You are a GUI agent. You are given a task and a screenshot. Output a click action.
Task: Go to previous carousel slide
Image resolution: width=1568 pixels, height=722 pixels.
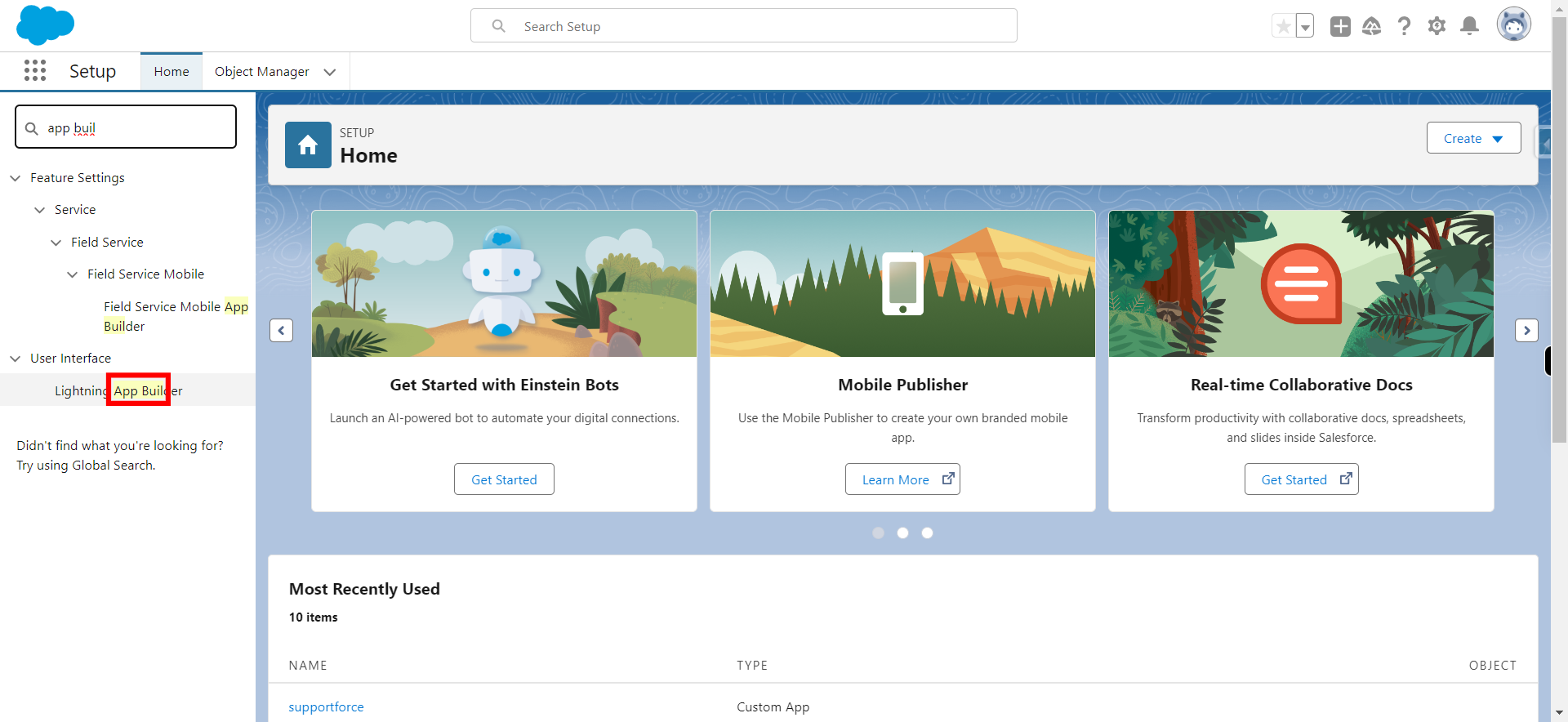pos(281,330)
